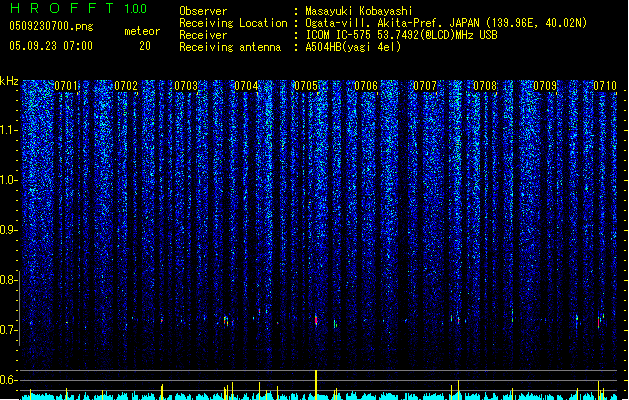Click the 1.0 kHz axis label
The width and height of the screenshot is (629, 400).
coord(8,180)
